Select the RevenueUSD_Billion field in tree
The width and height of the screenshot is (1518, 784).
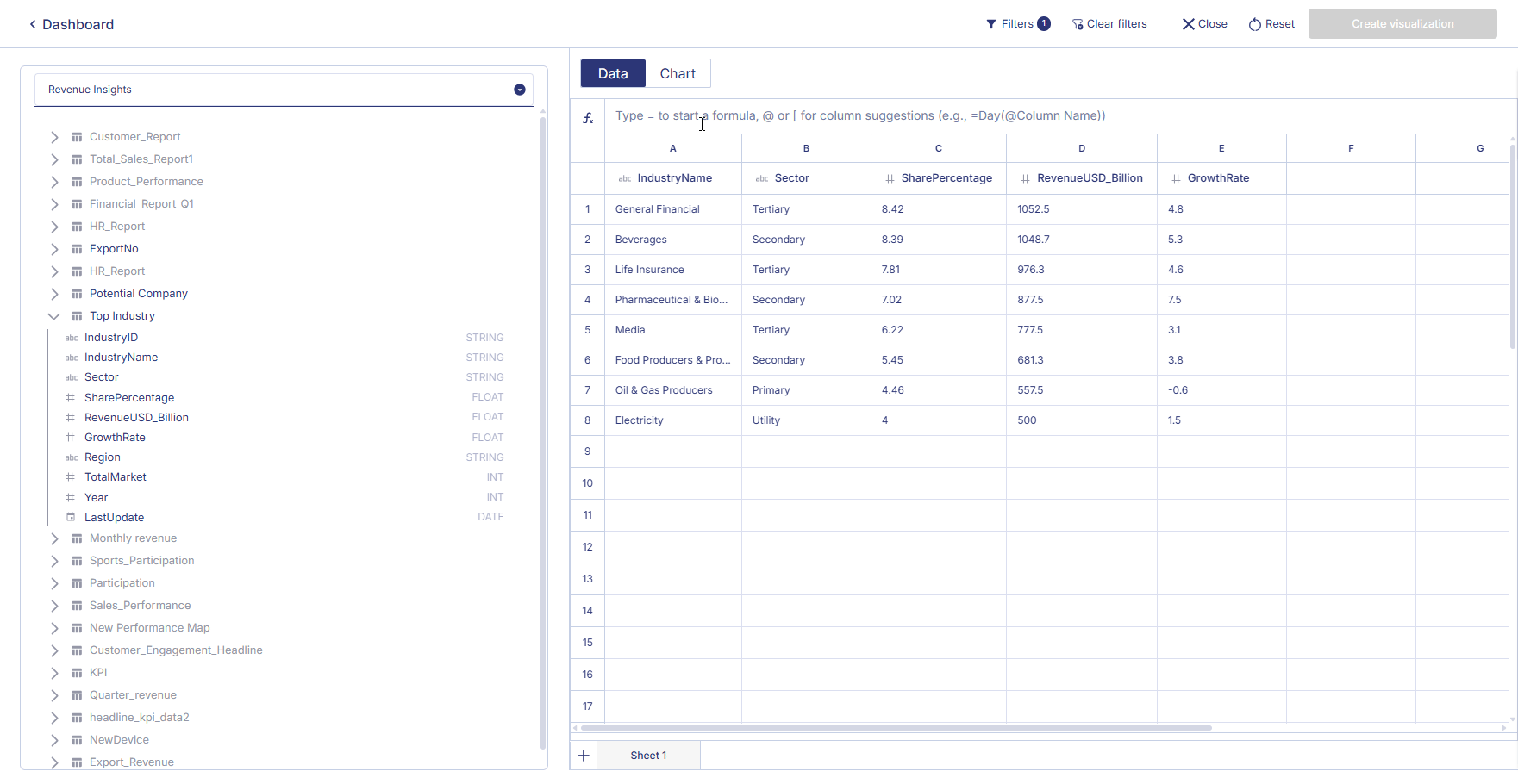[136, 418]
